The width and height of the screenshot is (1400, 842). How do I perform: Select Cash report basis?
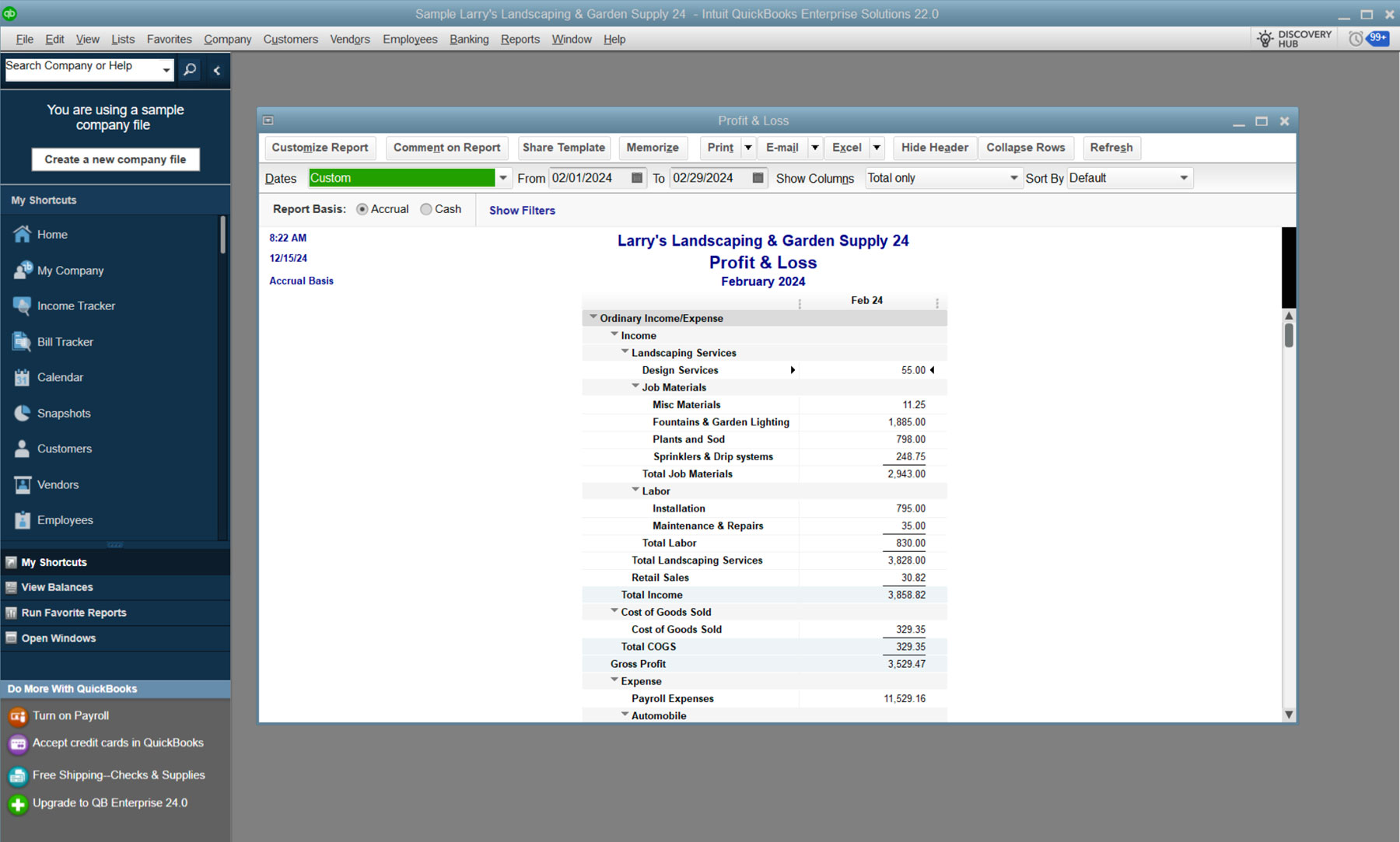coord(426,209)
